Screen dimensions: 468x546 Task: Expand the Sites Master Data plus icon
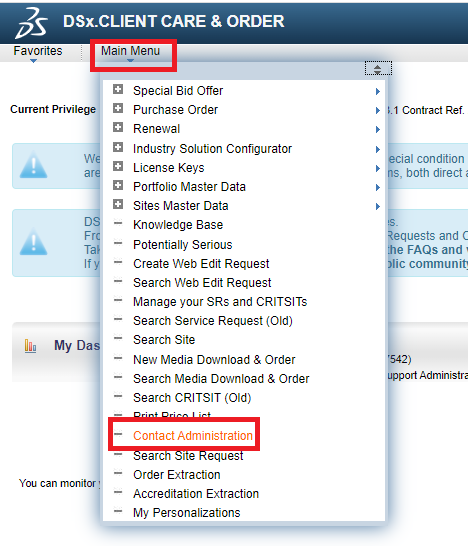pos(118,204)
